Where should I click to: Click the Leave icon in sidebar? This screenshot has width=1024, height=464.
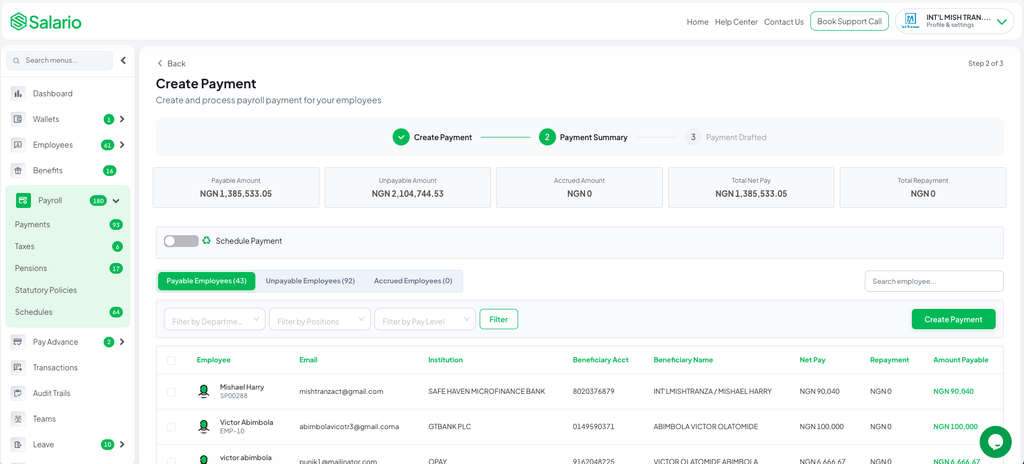(18, 444)
